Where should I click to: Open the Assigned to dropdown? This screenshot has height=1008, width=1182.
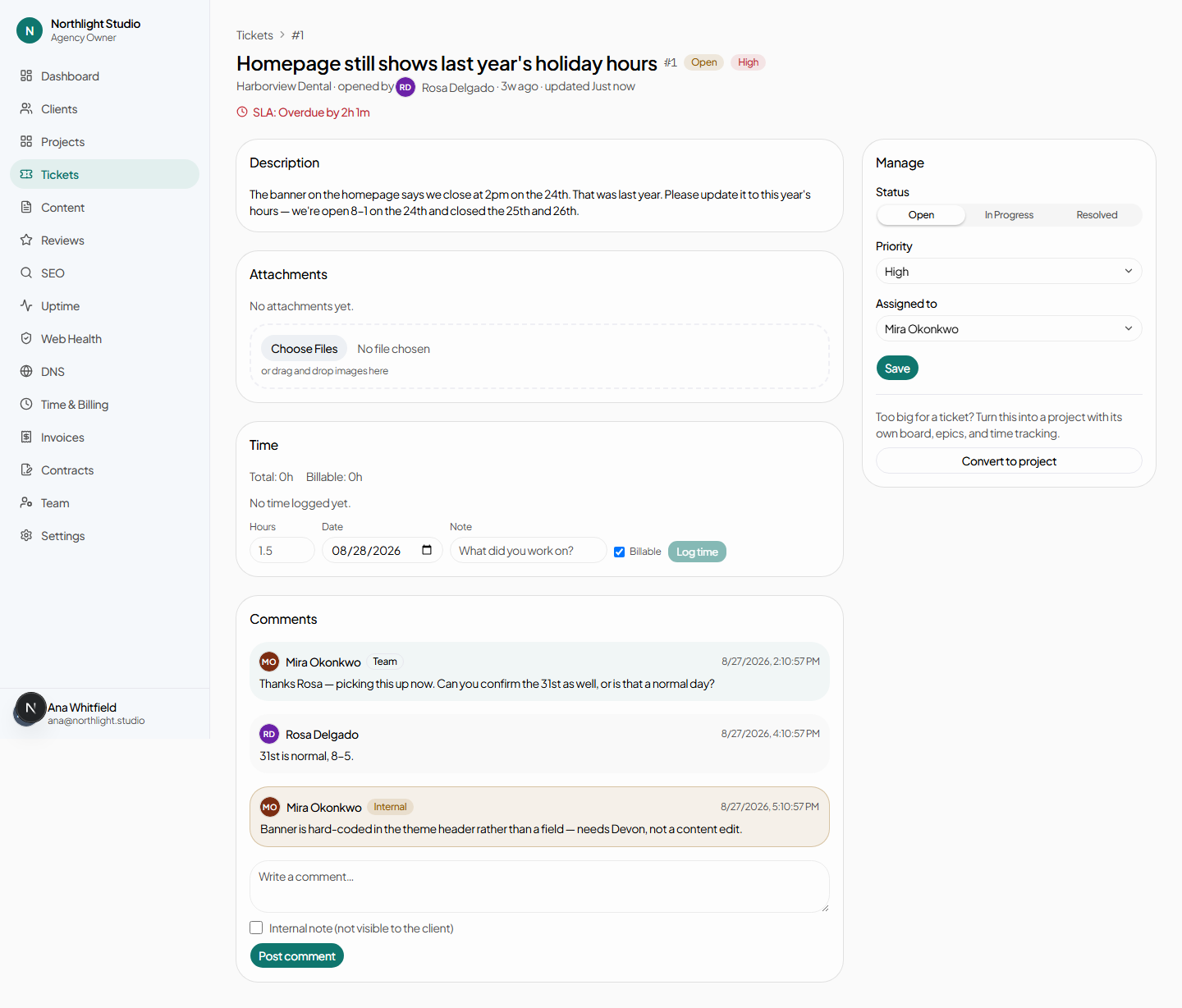click(x=1009, y=328)
